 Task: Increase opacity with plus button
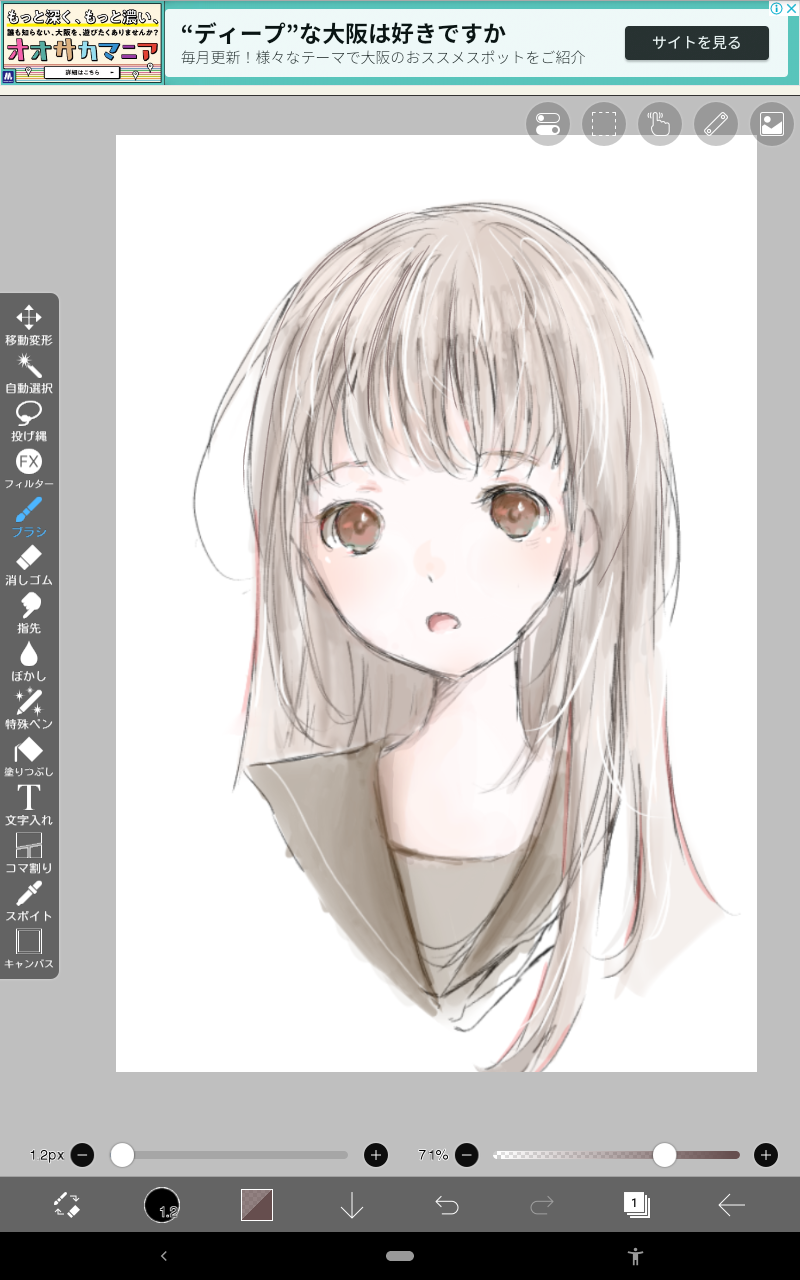point(766,1155)
